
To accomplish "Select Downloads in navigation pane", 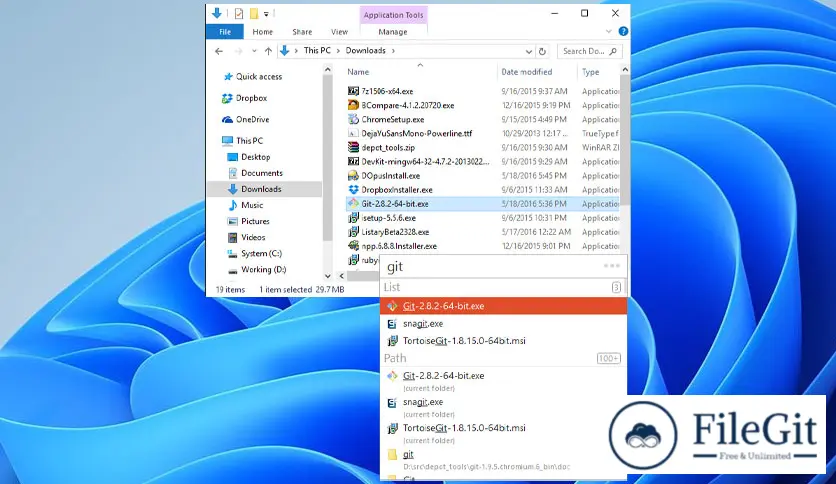I will [x=264, y=189].
